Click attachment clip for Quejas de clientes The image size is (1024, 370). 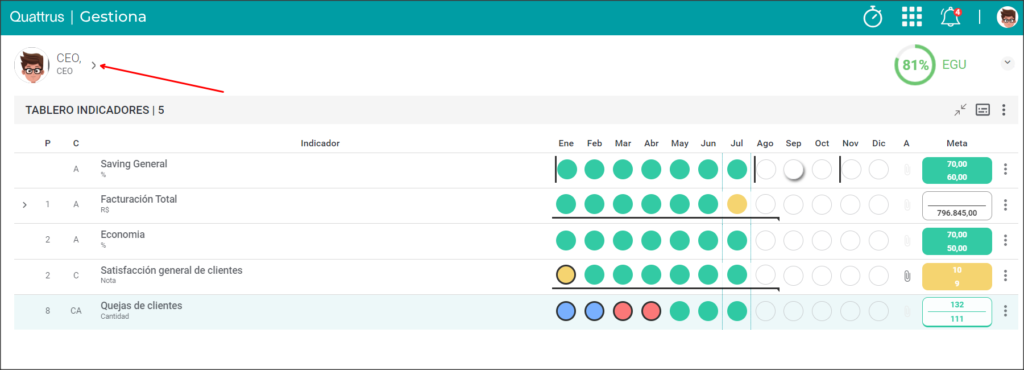pos(906,311)
